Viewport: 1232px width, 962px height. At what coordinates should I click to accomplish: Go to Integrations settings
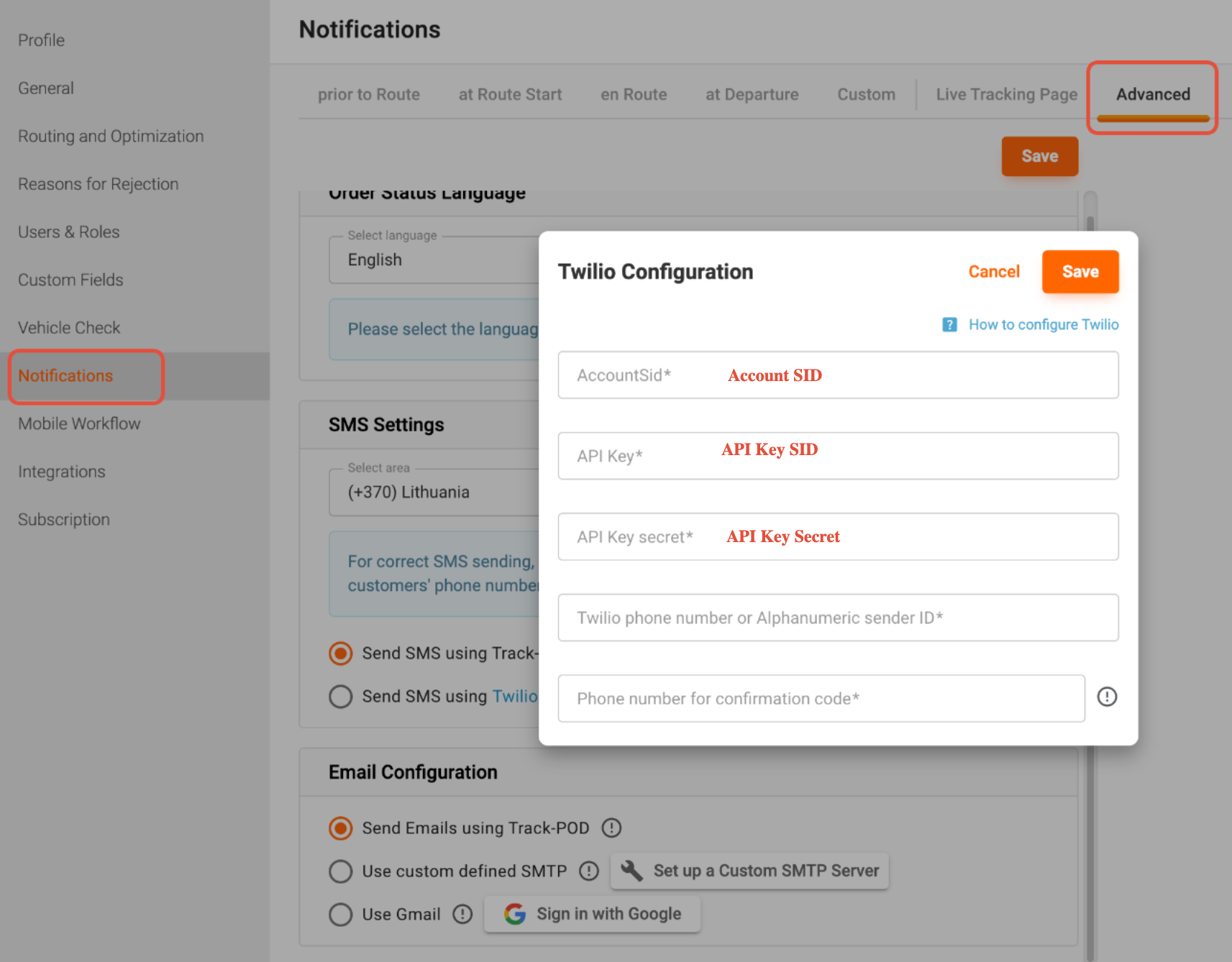pos(62,472)
